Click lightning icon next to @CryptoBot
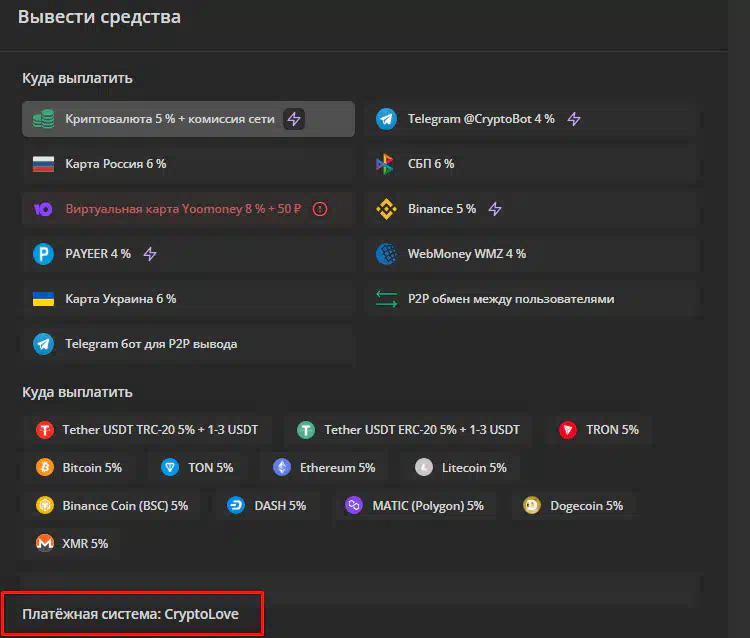The image size is (750, 638). tap(574, 119)
